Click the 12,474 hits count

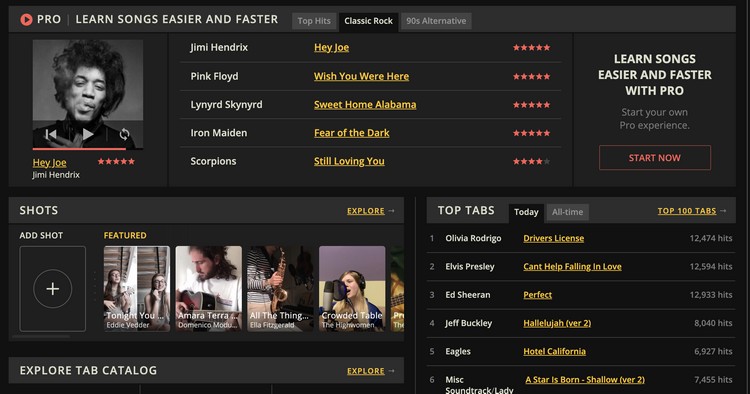point(711,238)
